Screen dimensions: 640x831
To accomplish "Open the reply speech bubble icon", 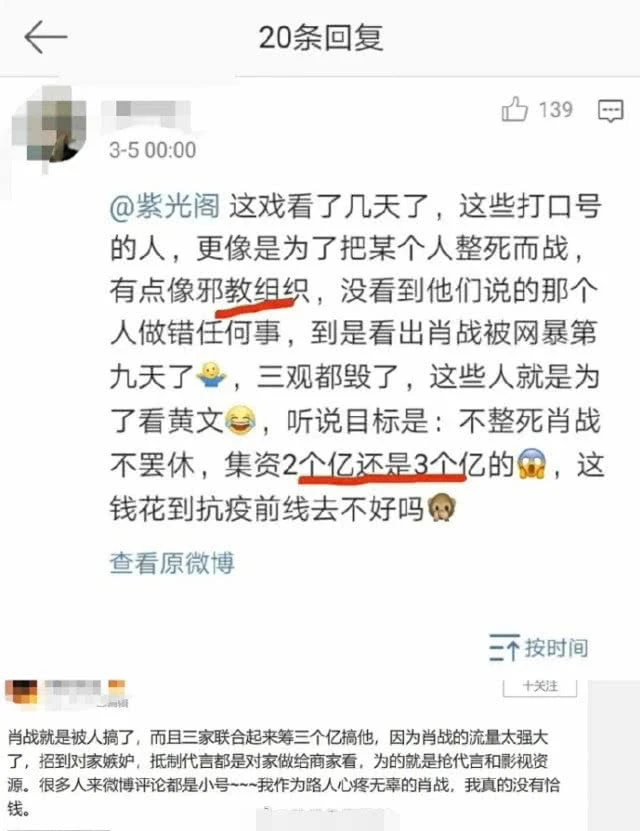I will pos(610,111).
